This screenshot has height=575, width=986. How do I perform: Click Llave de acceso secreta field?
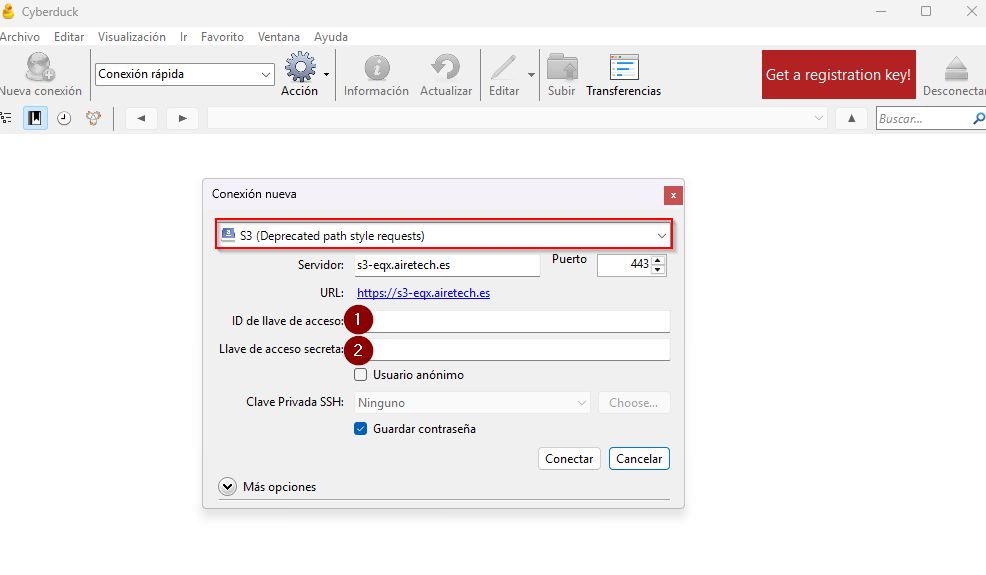pyautogui.click(x=512, y=349)
